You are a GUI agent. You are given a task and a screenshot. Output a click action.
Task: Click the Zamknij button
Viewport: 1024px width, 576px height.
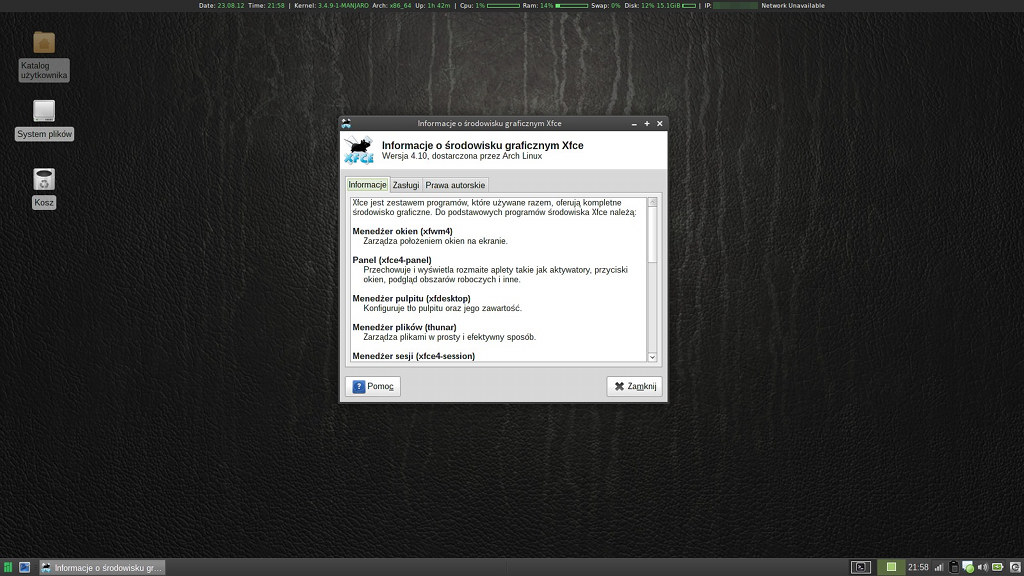click(x=634, y=386)
